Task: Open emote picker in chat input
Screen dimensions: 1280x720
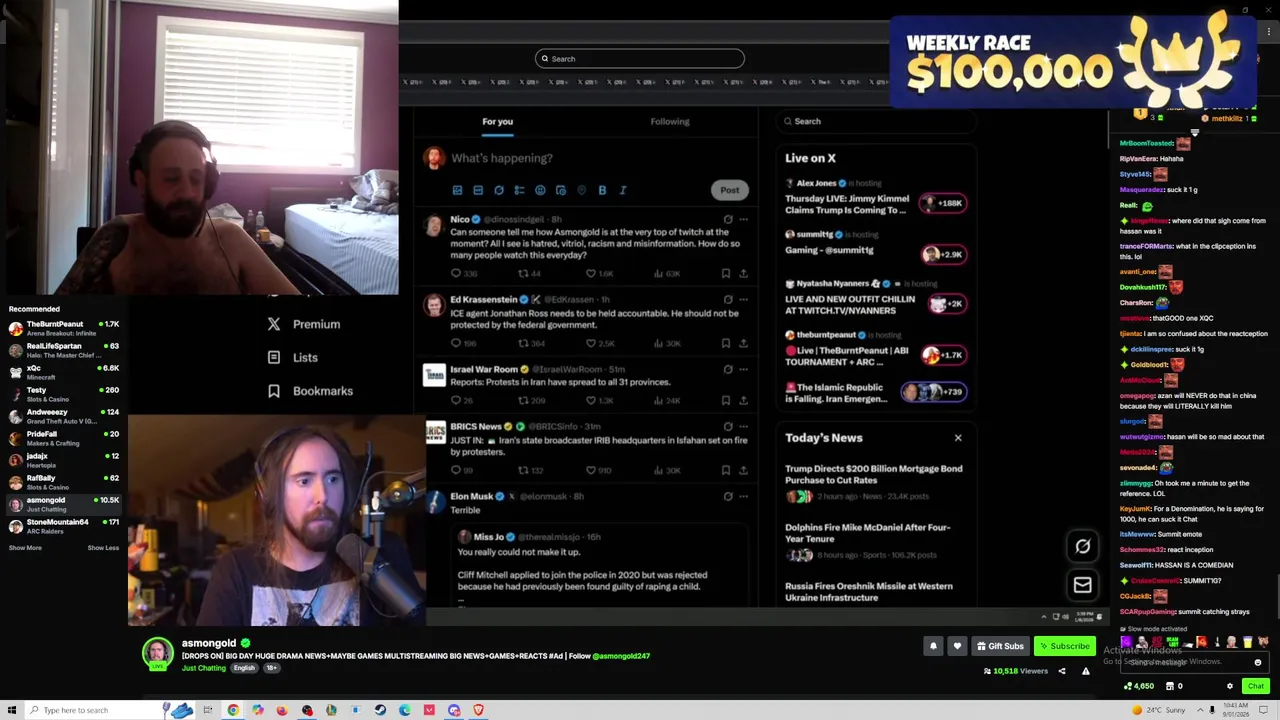Action: tap(1258, 662)
